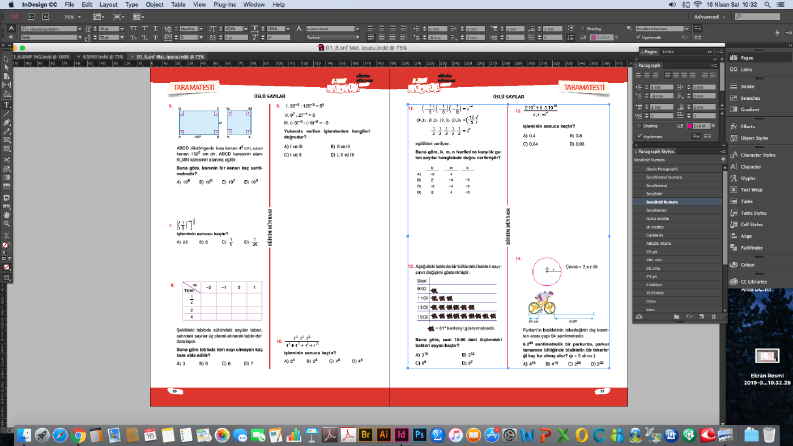Open the File menu
793x446 pixels.
(69, 5)
